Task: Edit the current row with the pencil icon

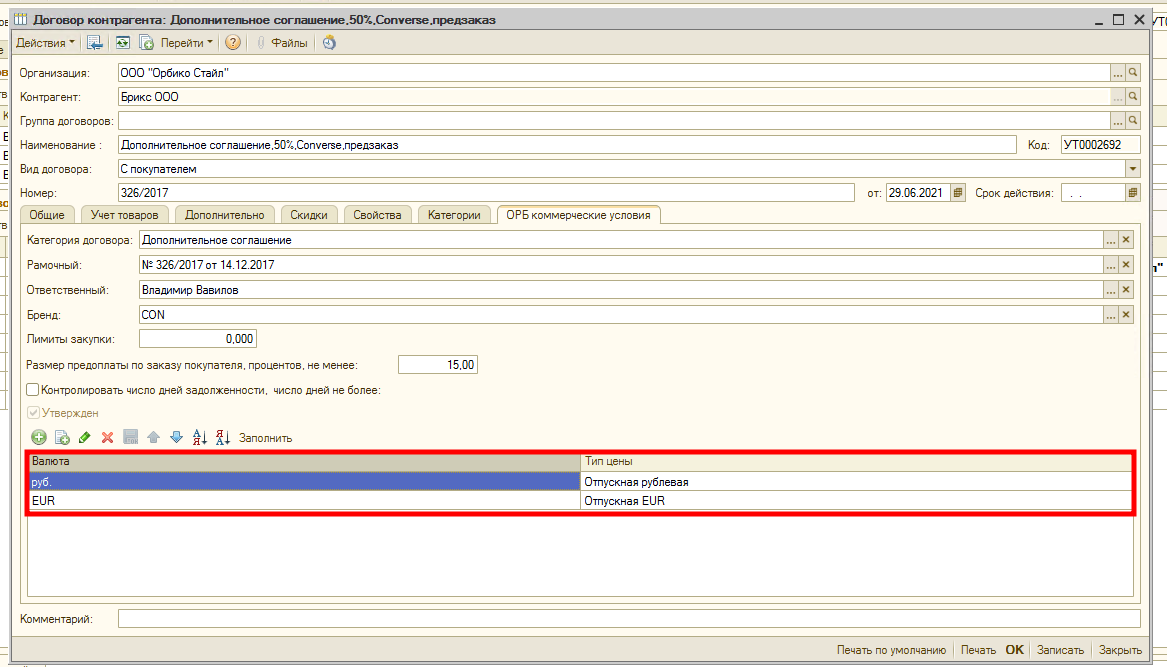Action: pyautogui.click(x=84, y=437)
